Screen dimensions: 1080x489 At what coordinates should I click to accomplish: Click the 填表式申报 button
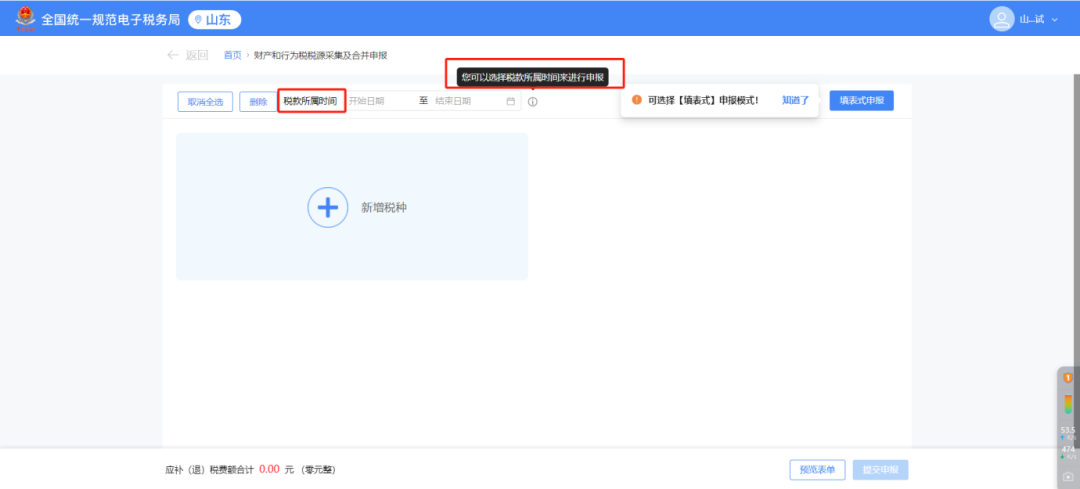pos(862,101)
